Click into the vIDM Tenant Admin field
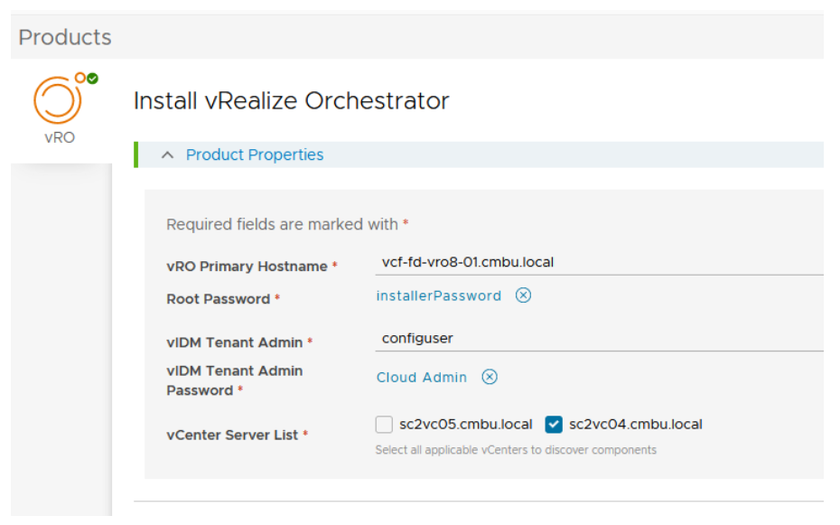Viewport: 840px width, 525px height. 600,339
